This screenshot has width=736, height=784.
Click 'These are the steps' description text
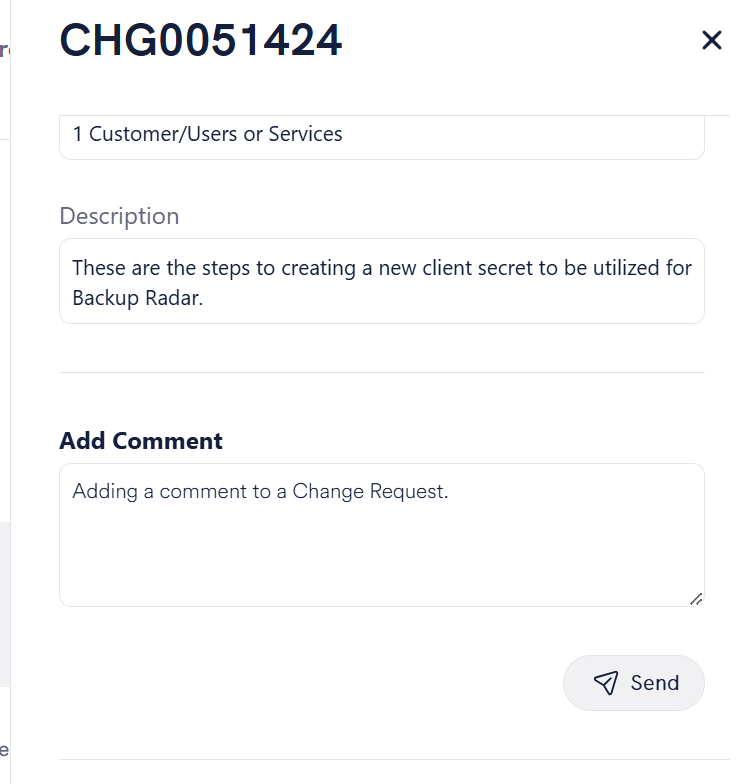[x=161, y=268]
